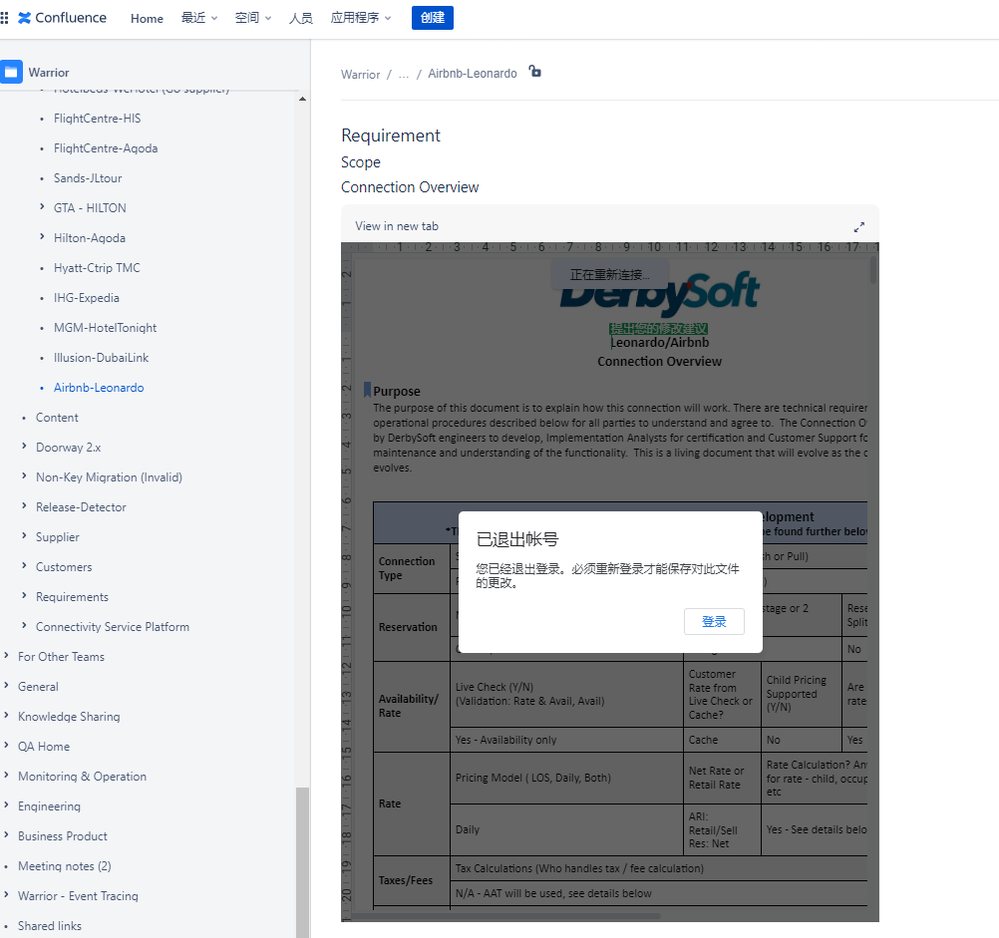Expand the For Other Teams section

(x=6, y=655)
